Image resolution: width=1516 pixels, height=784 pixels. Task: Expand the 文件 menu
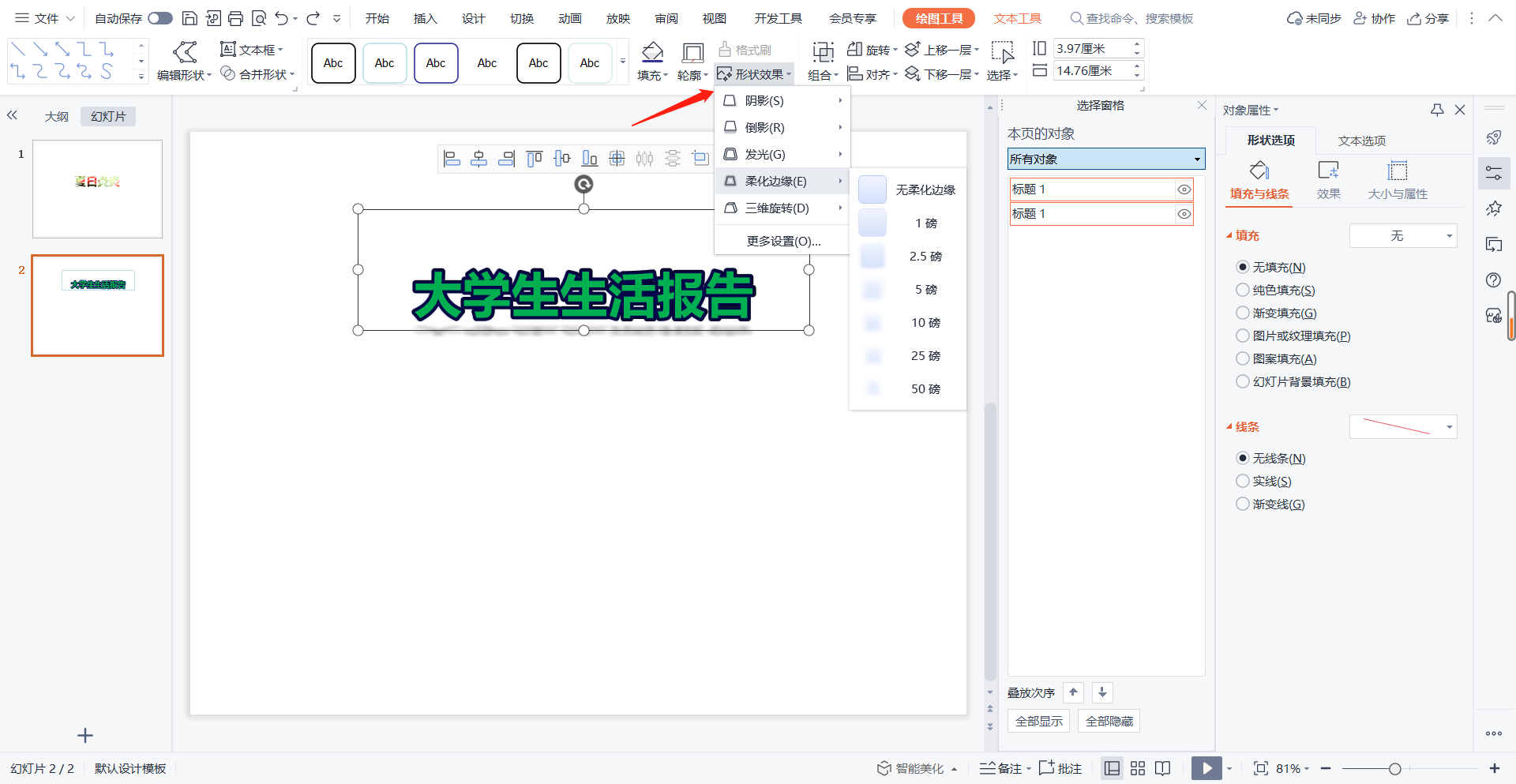[x=45, y=18]
